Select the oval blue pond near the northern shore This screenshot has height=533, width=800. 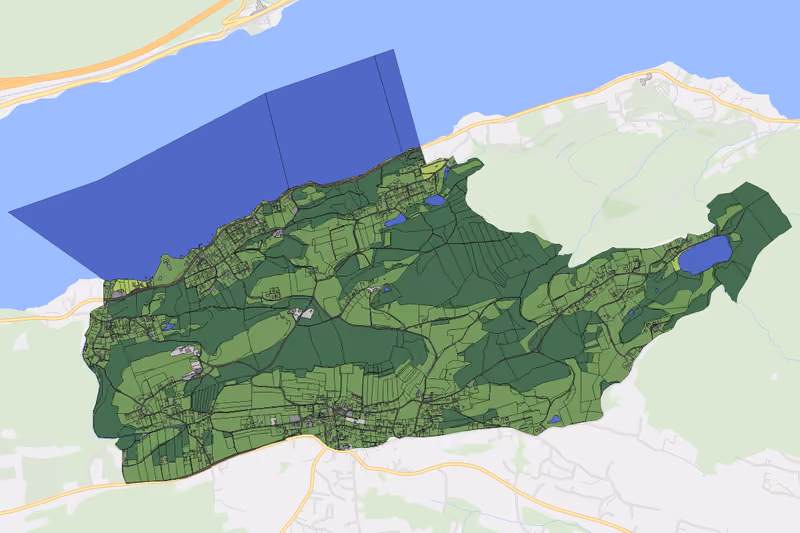click(435, 200)
